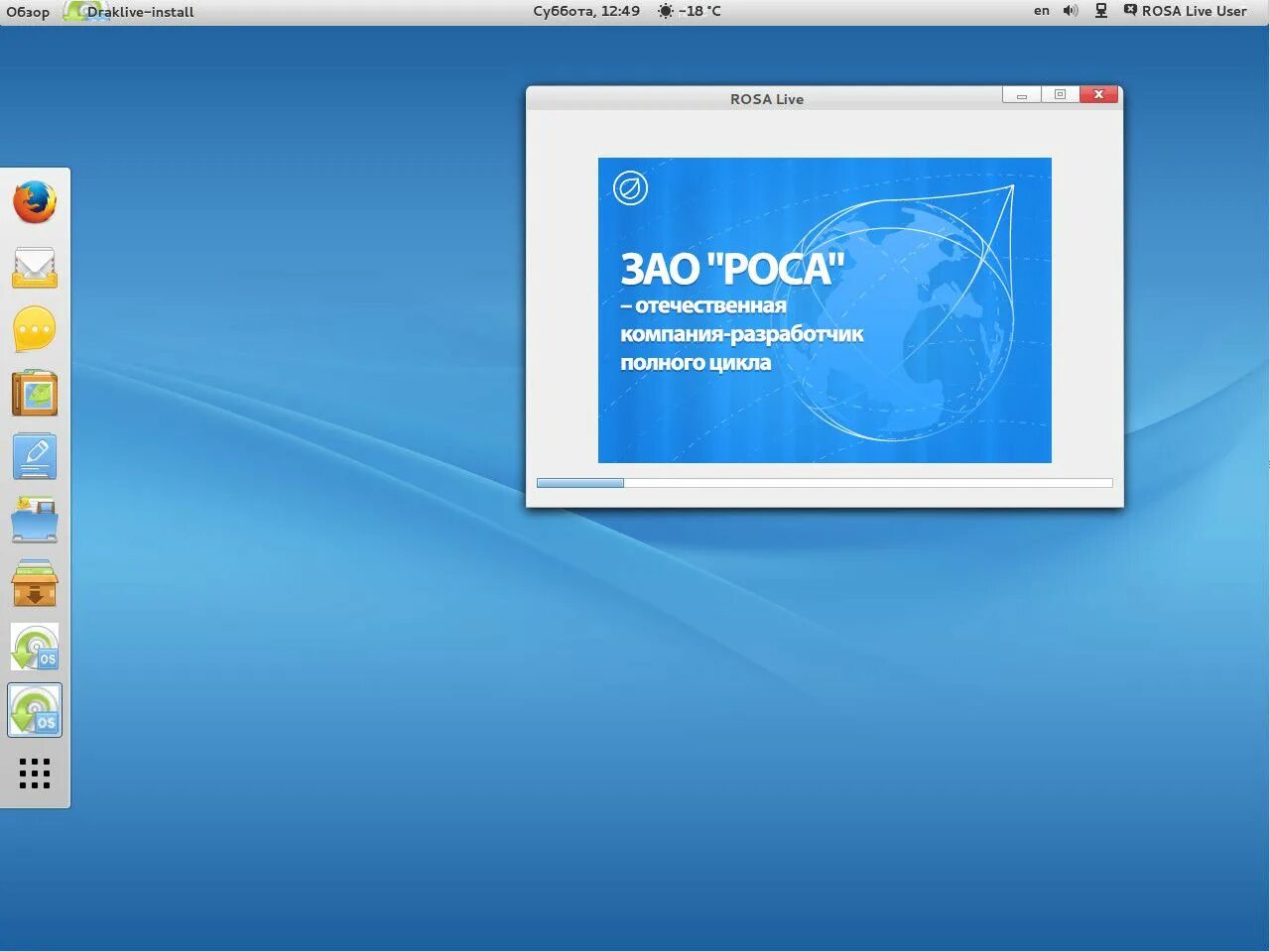Switch the en keyboard layout indicator
The image size is (1270, 952).
point(1042,11)
